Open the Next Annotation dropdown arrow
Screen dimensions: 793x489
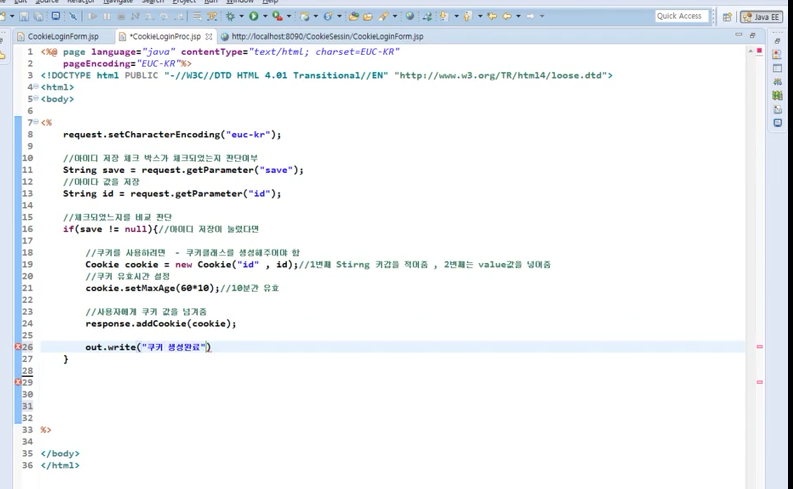[456, 16]
